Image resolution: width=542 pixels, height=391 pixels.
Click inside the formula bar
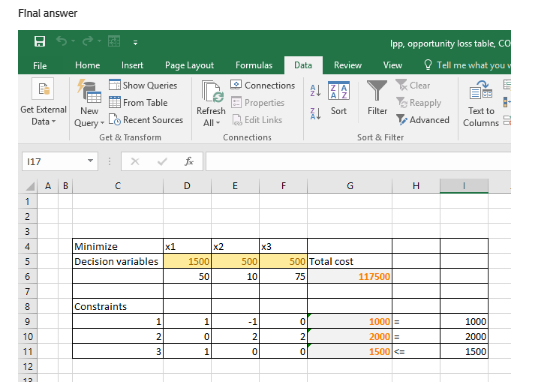(x=358, y=161)
